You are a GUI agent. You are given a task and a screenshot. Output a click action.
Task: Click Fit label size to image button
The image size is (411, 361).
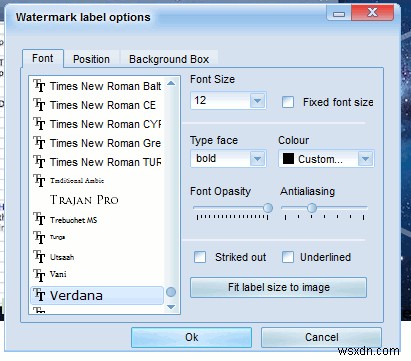click(x=278, y=287)
